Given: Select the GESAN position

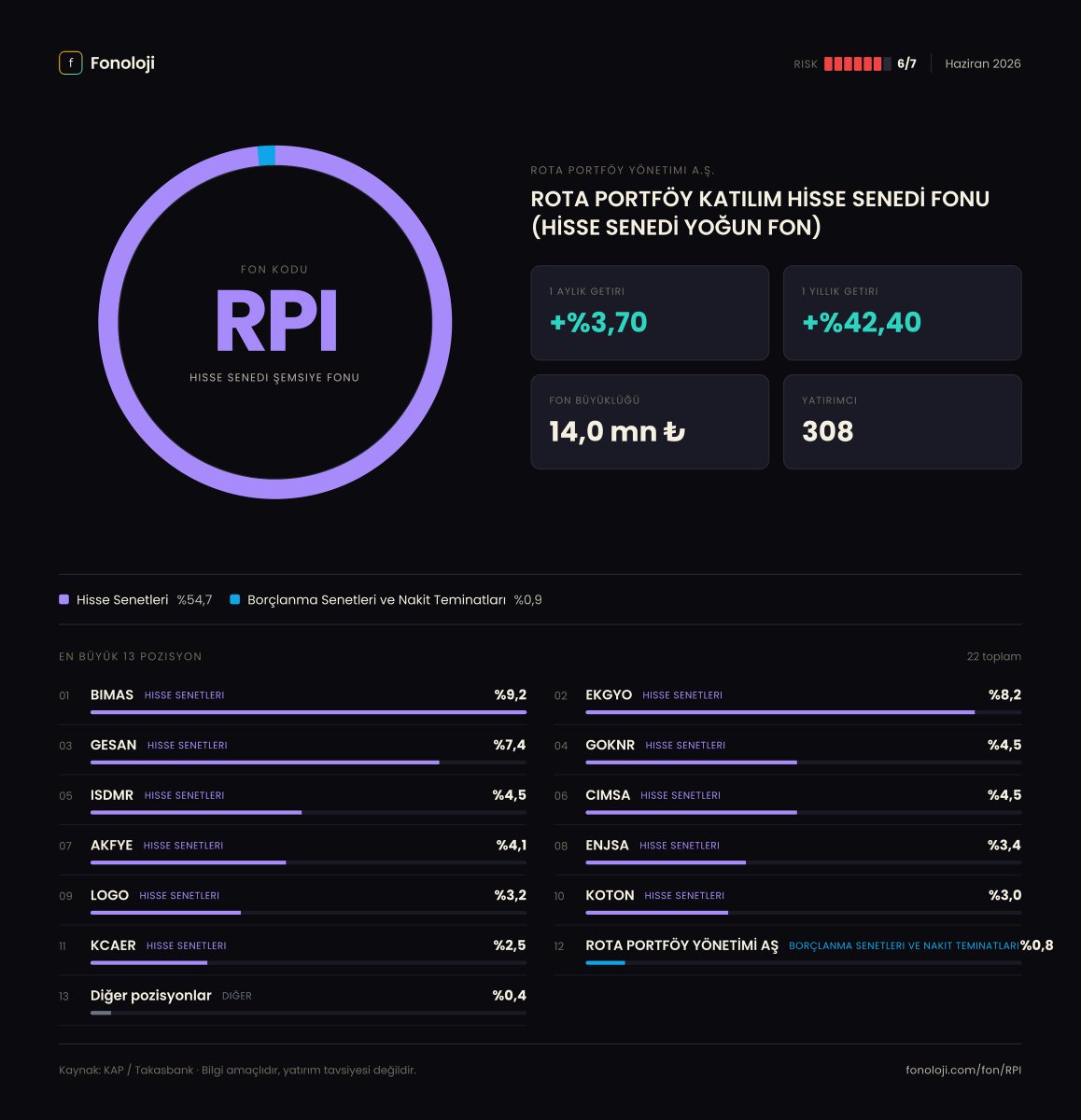Looking at the screenshot, I should [292, 750].
